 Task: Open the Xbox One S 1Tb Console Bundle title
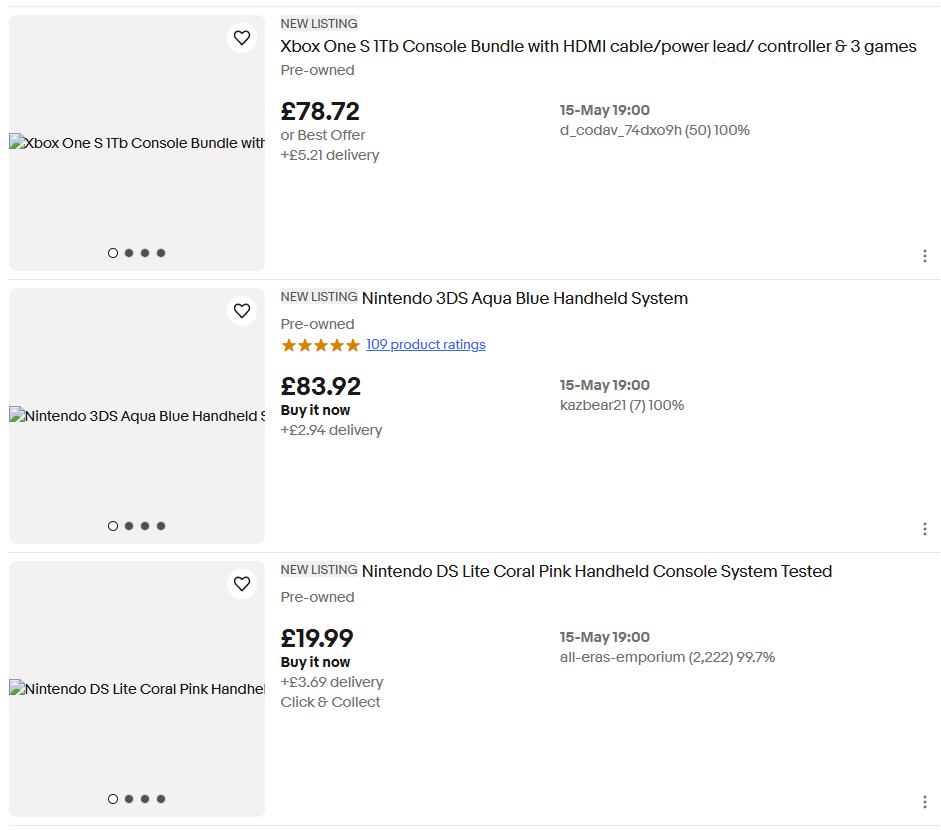[598, 46]
